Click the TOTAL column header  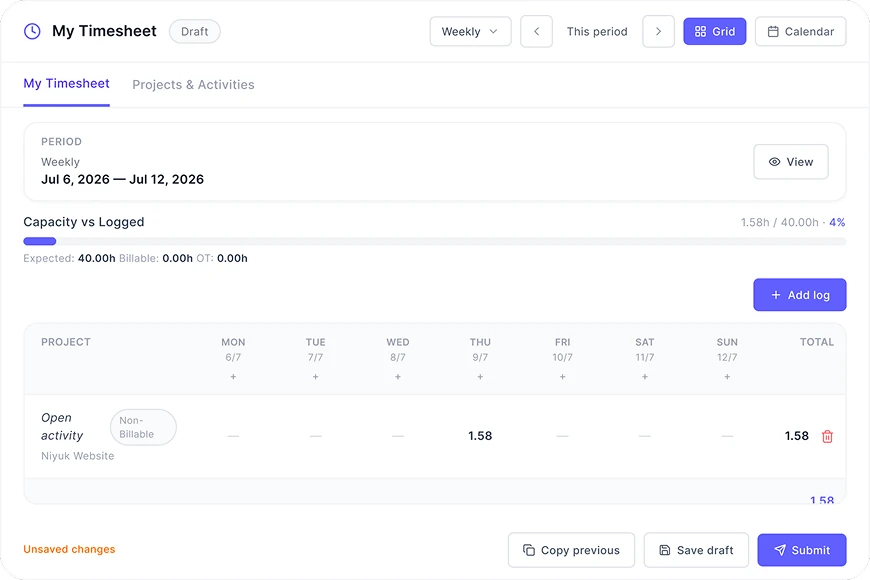pos(817,342)
